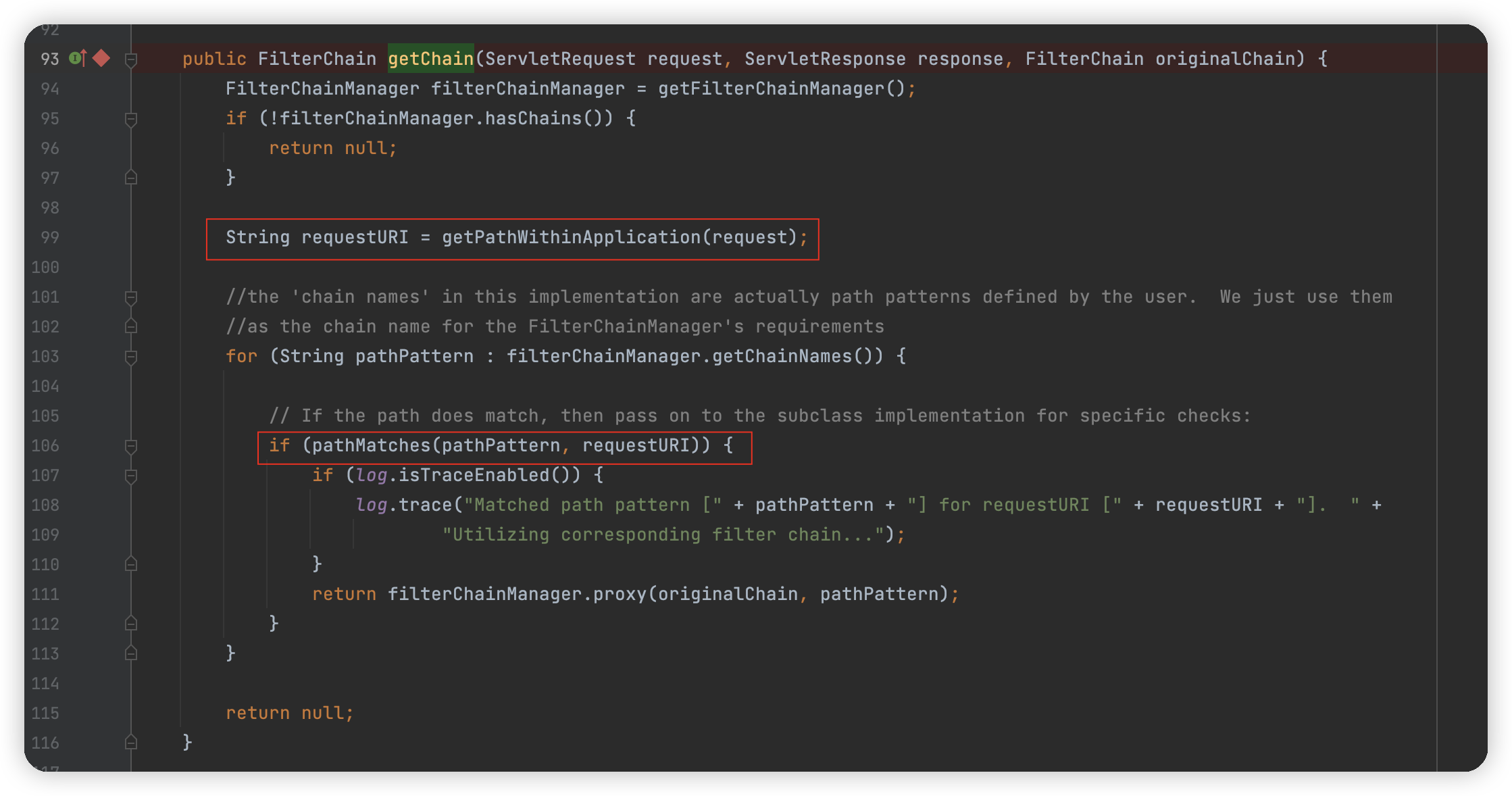Image resolution: width=1512 pixels, height=796 pixels.
Task: Click the closing fold marker on line 97
Action: point(131,178)
